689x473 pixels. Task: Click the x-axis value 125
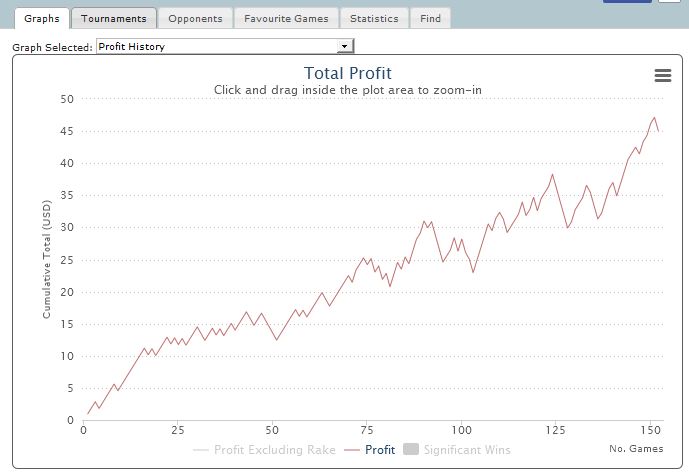pos(556,430)
